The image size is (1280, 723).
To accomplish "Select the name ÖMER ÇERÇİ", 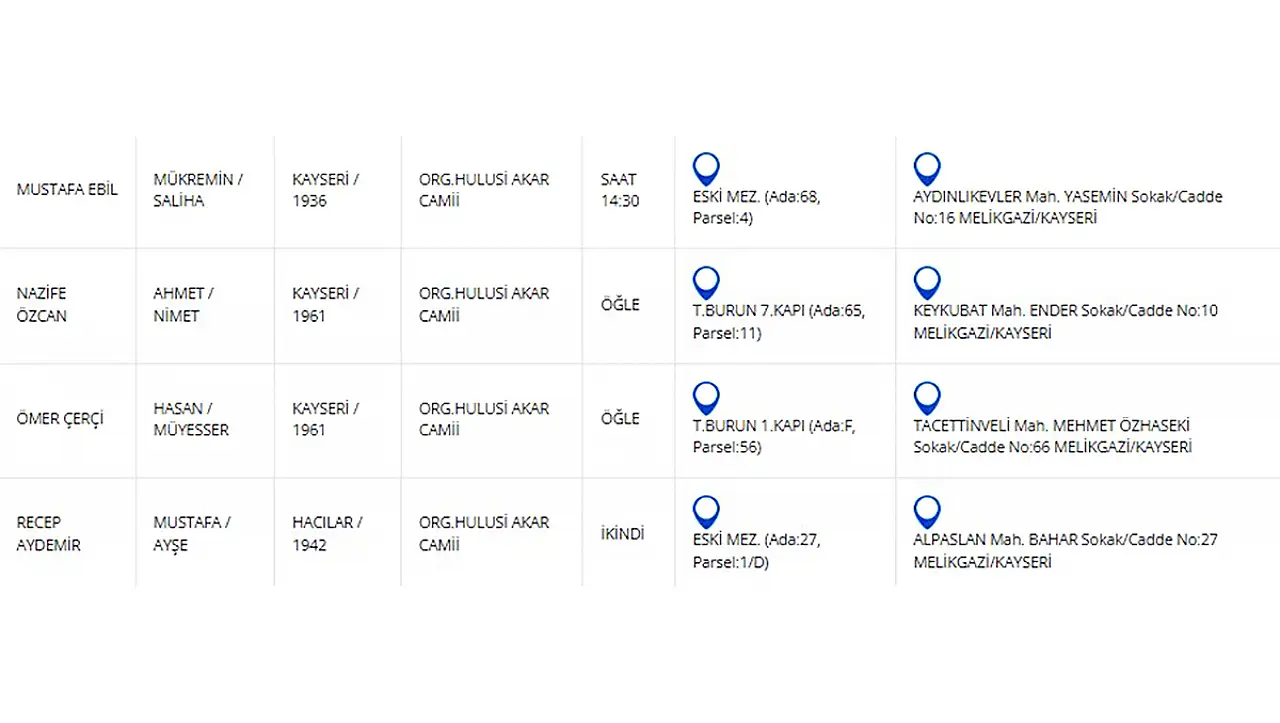I will 61,419.
